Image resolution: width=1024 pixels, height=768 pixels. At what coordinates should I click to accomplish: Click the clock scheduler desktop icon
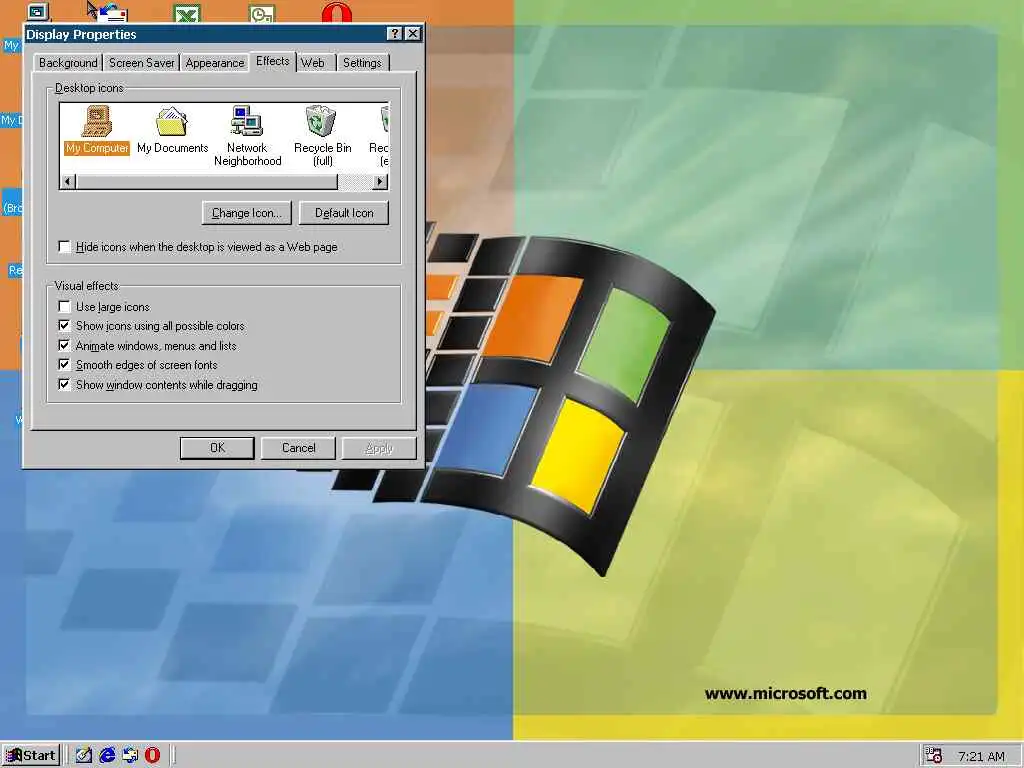point(262,13)
